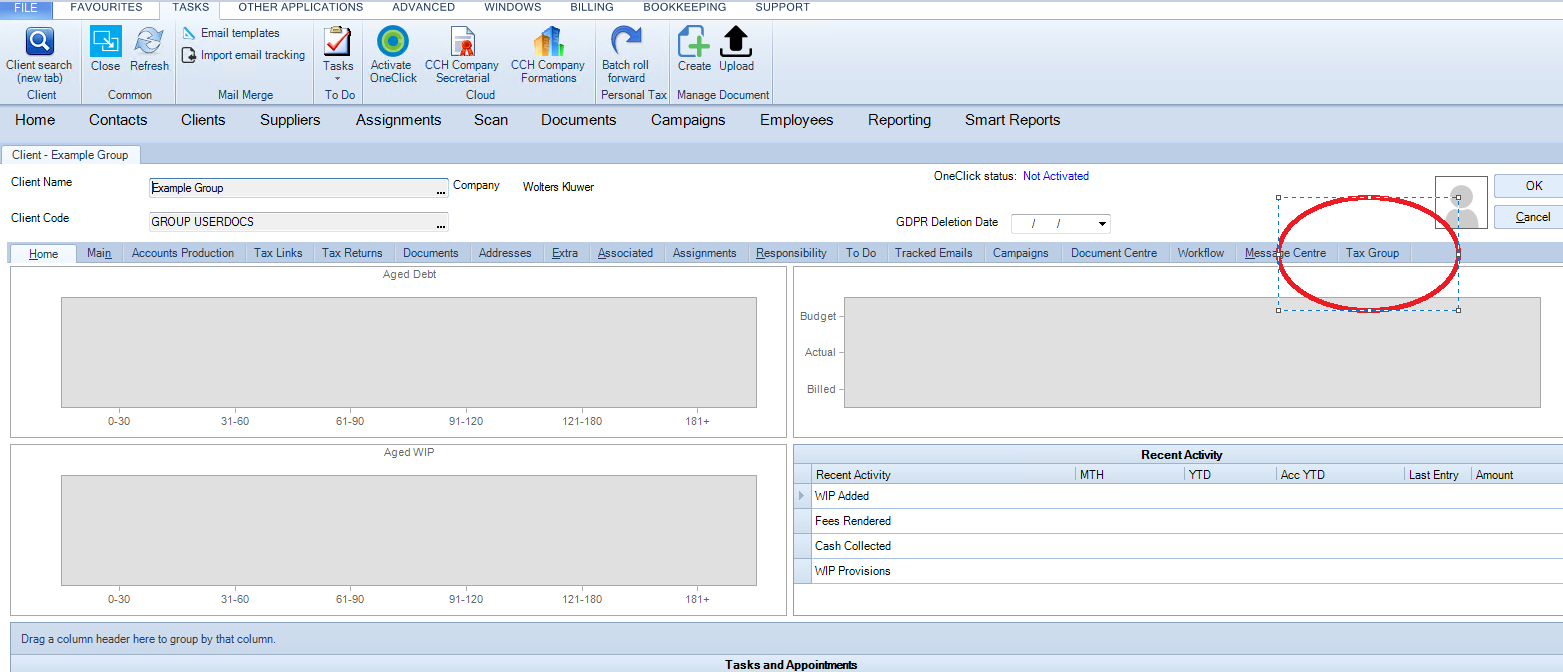The width and height of the screenshot is (1563, 672).
Task: Click ellipsis button beside Client Name
Action: 441,188
